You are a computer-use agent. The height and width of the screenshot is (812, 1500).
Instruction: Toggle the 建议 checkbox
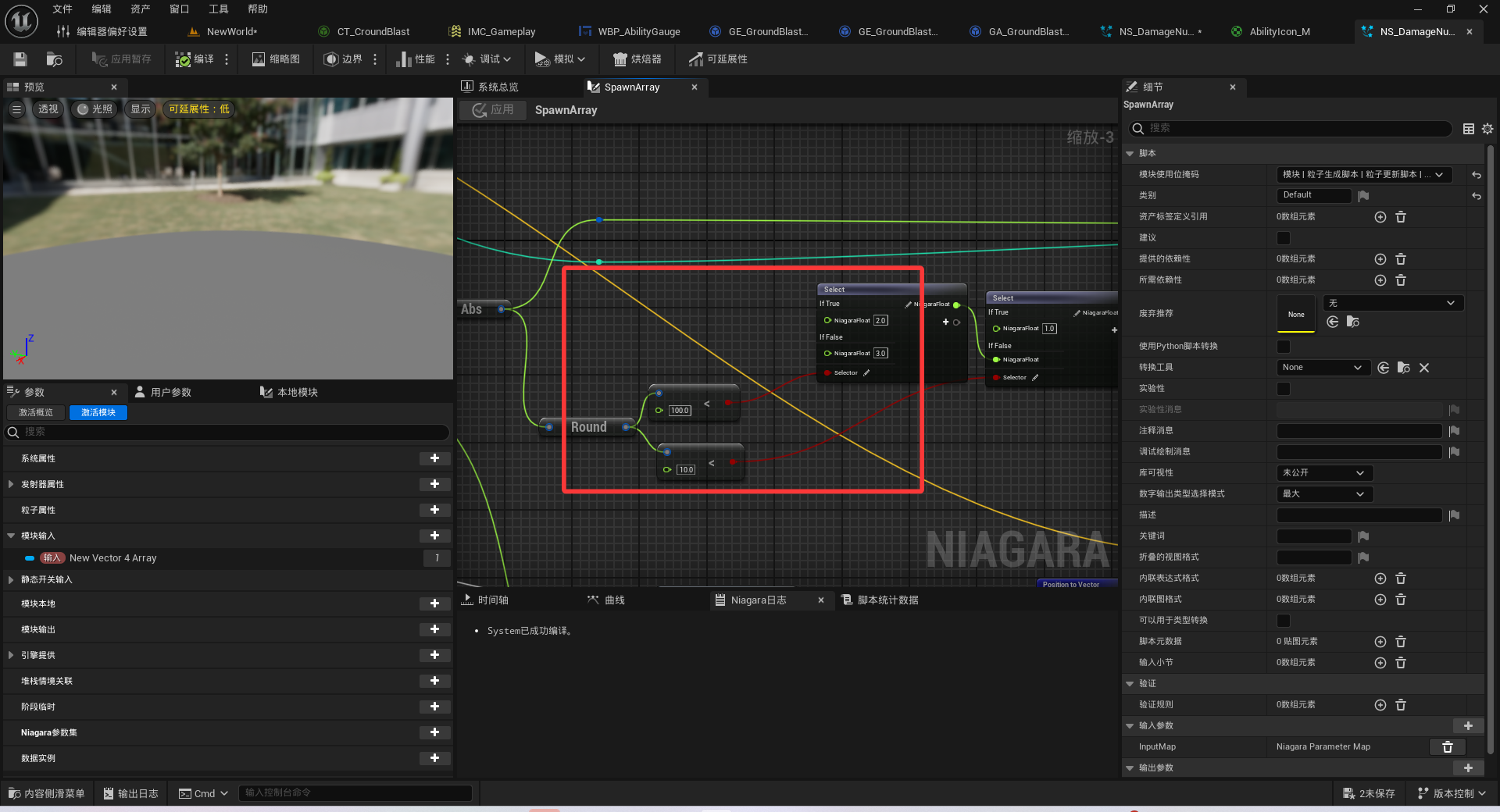tap(1284, 237)
